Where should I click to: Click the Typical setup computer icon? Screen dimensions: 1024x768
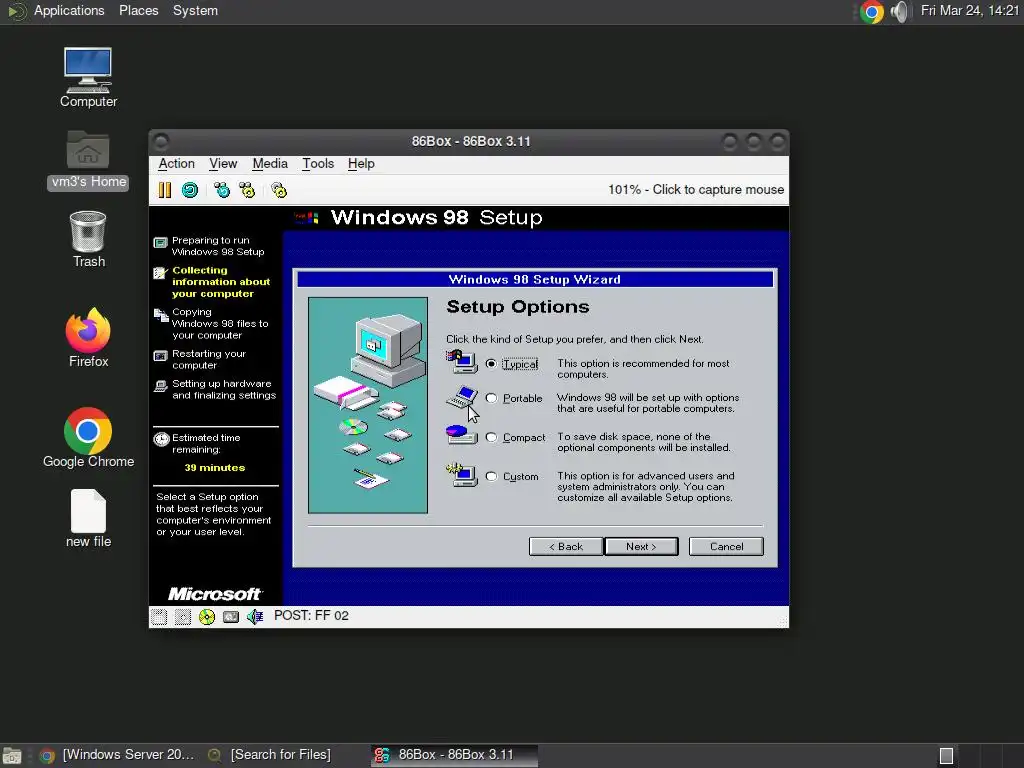[x=462, y=362]
